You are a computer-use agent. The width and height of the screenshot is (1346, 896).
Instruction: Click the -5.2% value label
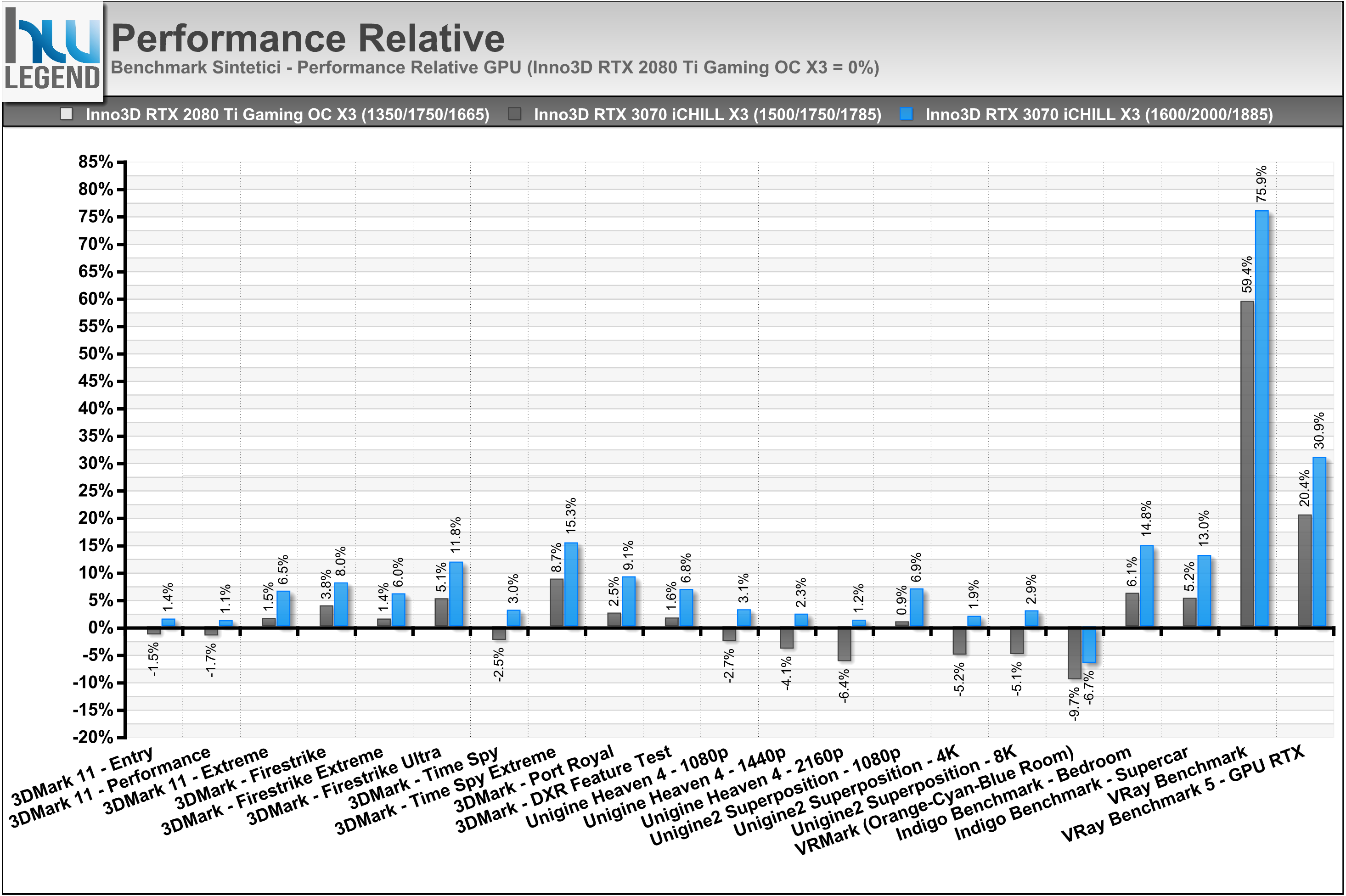point(959,679)
